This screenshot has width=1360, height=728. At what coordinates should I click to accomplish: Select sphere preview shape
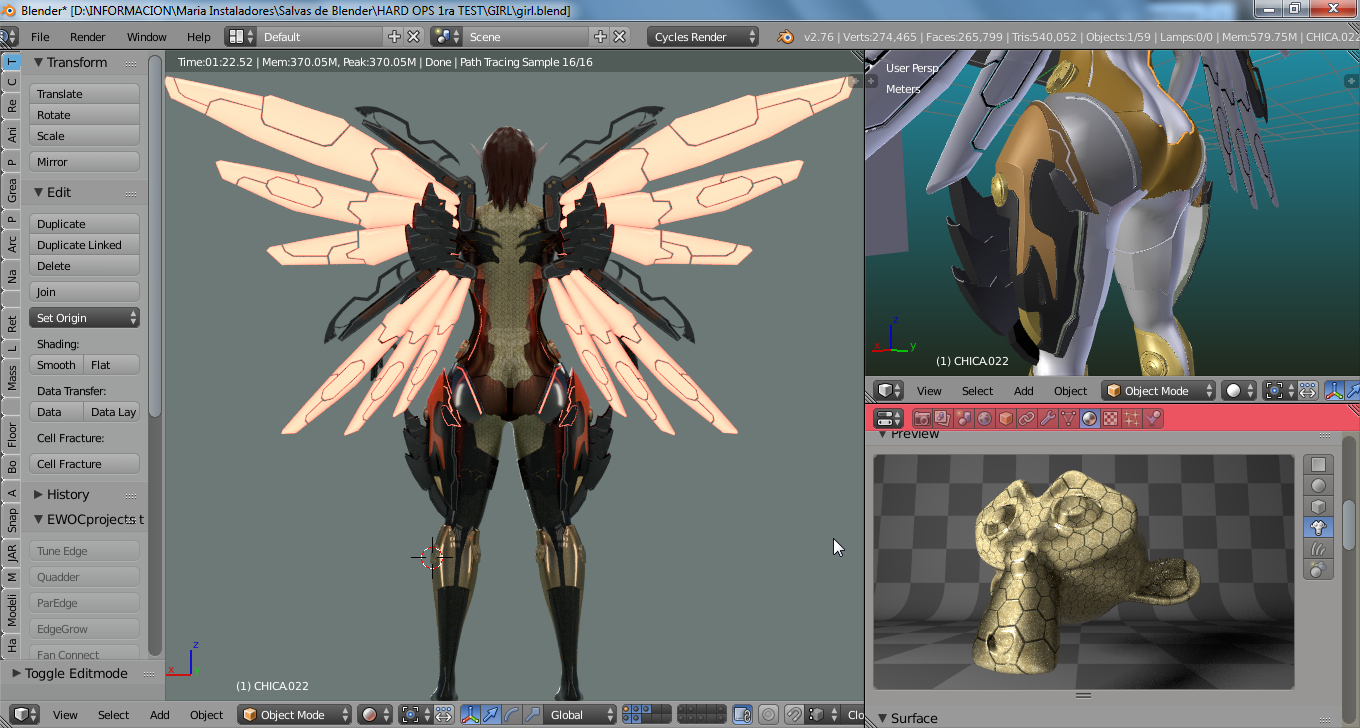[1319, 486]
